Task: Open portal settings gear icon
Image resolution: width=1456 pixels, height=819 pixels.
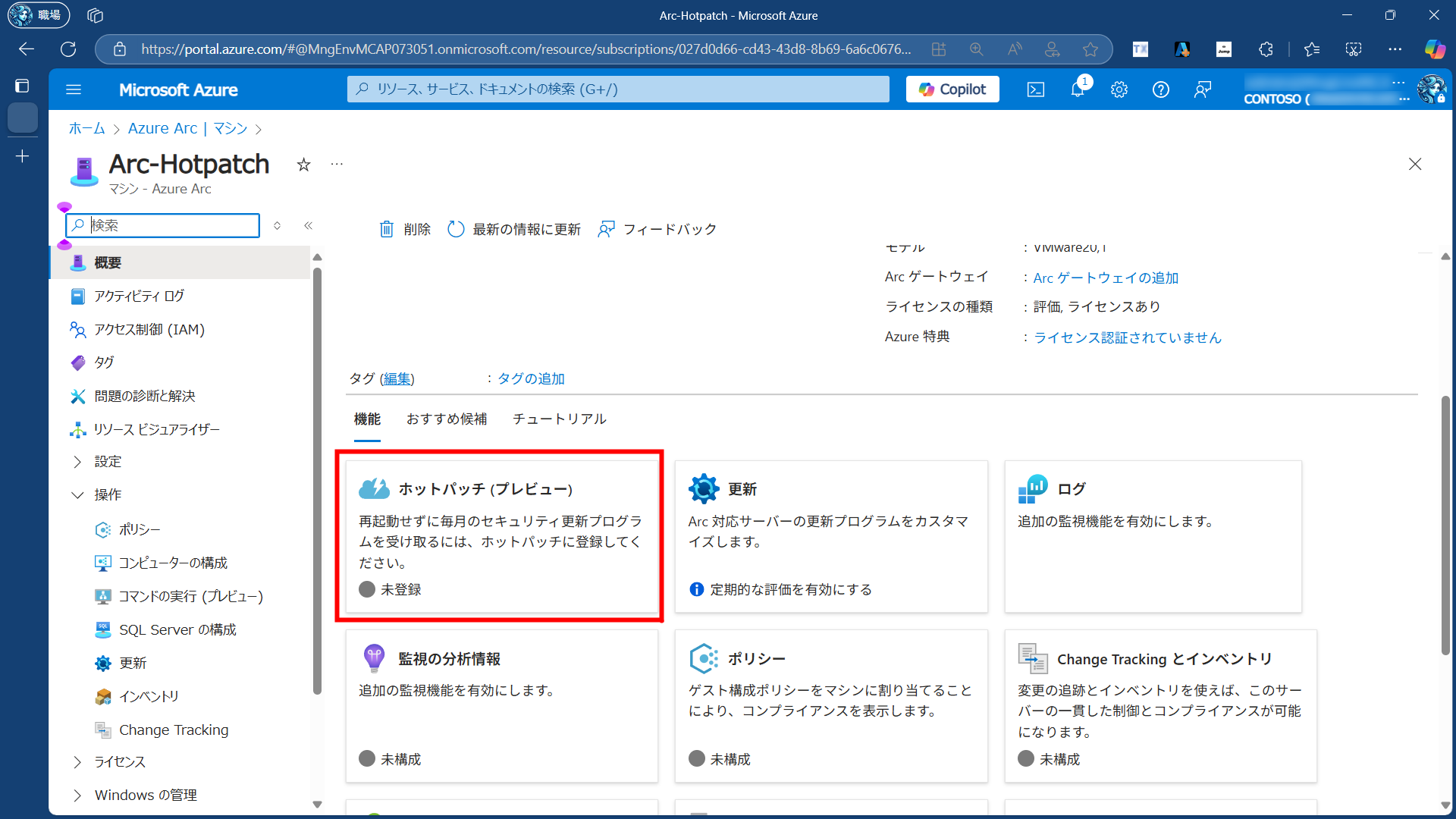Action: pyautogui.click(x=1119, y=89)
